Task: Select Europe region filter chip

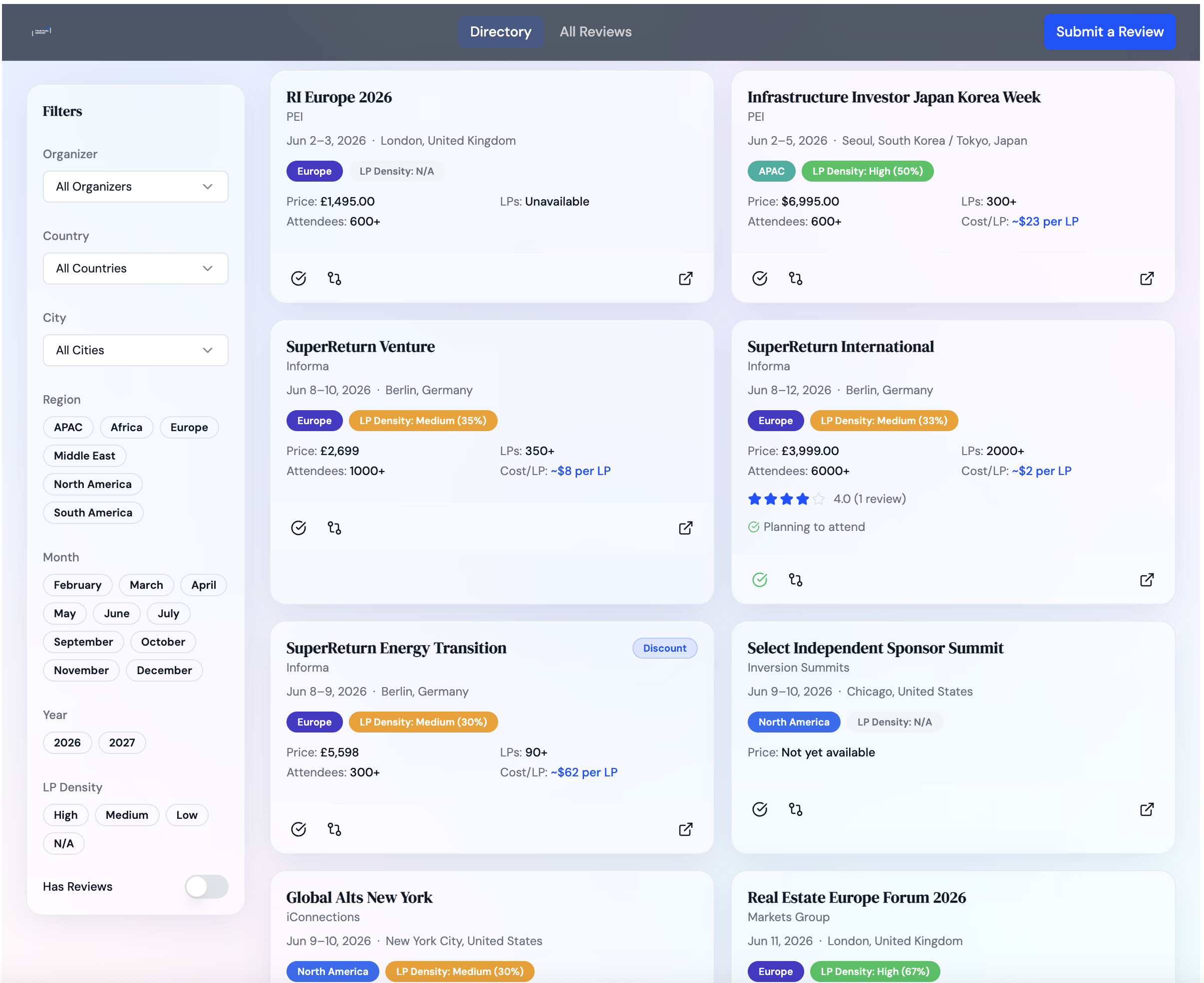Action: 190,429
